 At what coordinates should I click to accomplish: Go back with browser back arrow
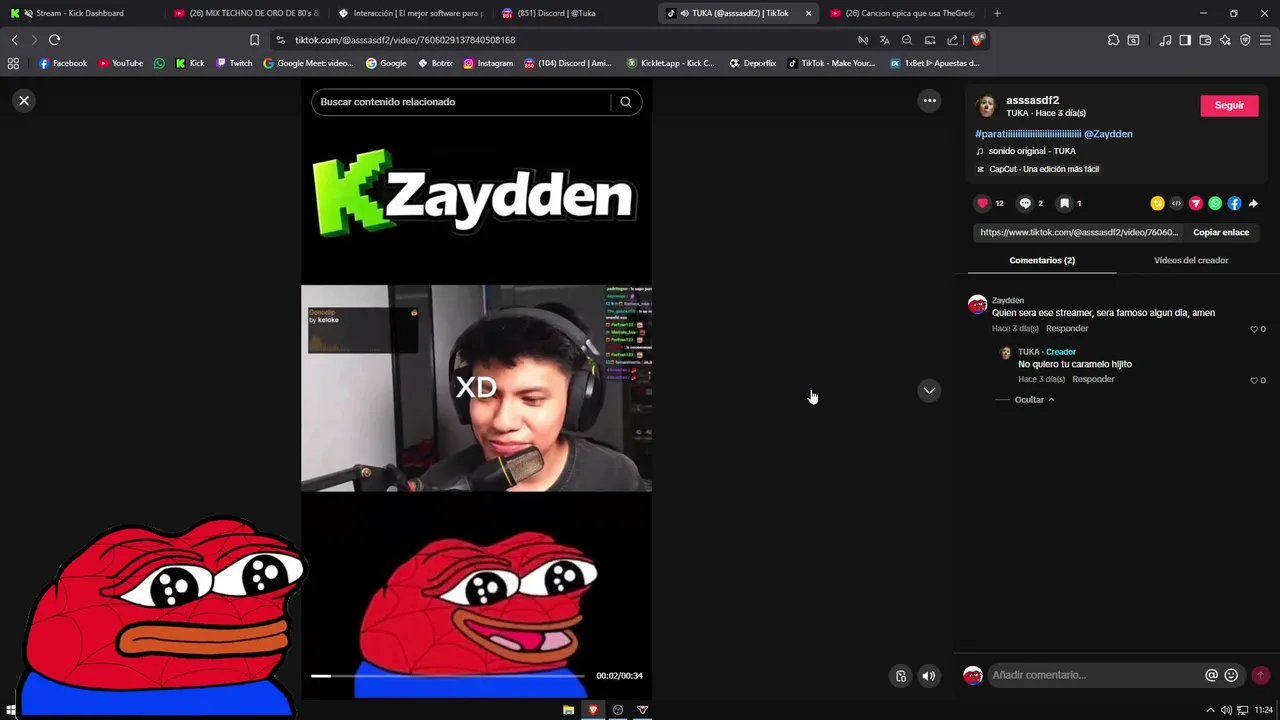(x=14, y=40)
